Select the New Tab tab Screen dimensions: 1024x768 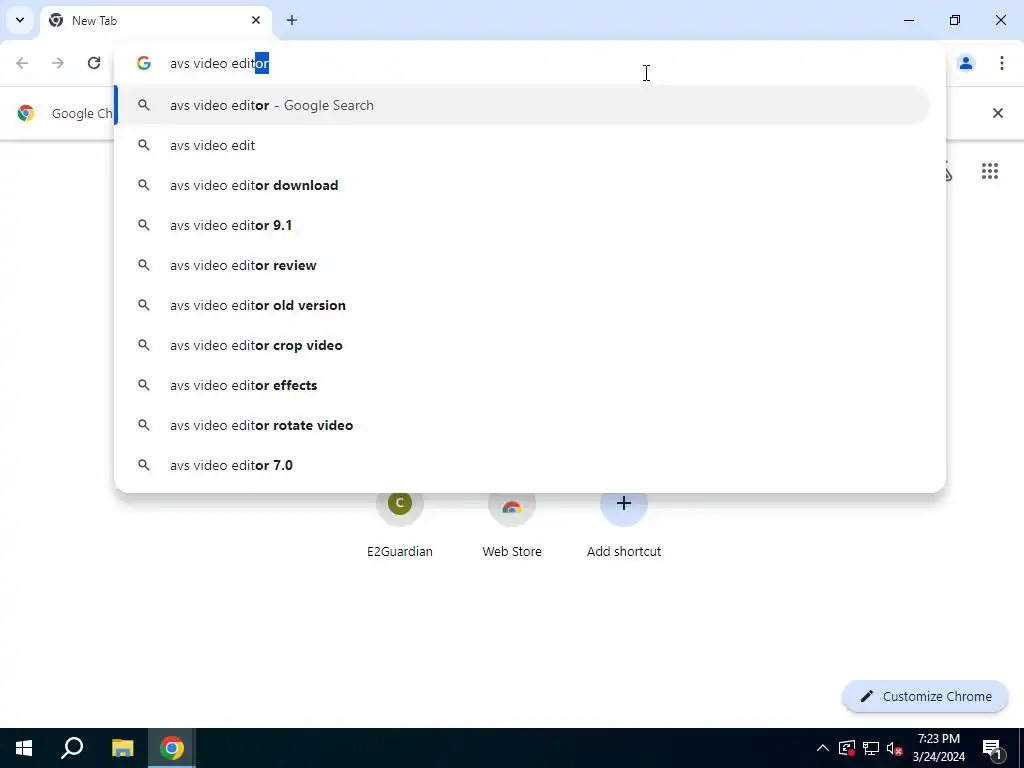point(155,20)
